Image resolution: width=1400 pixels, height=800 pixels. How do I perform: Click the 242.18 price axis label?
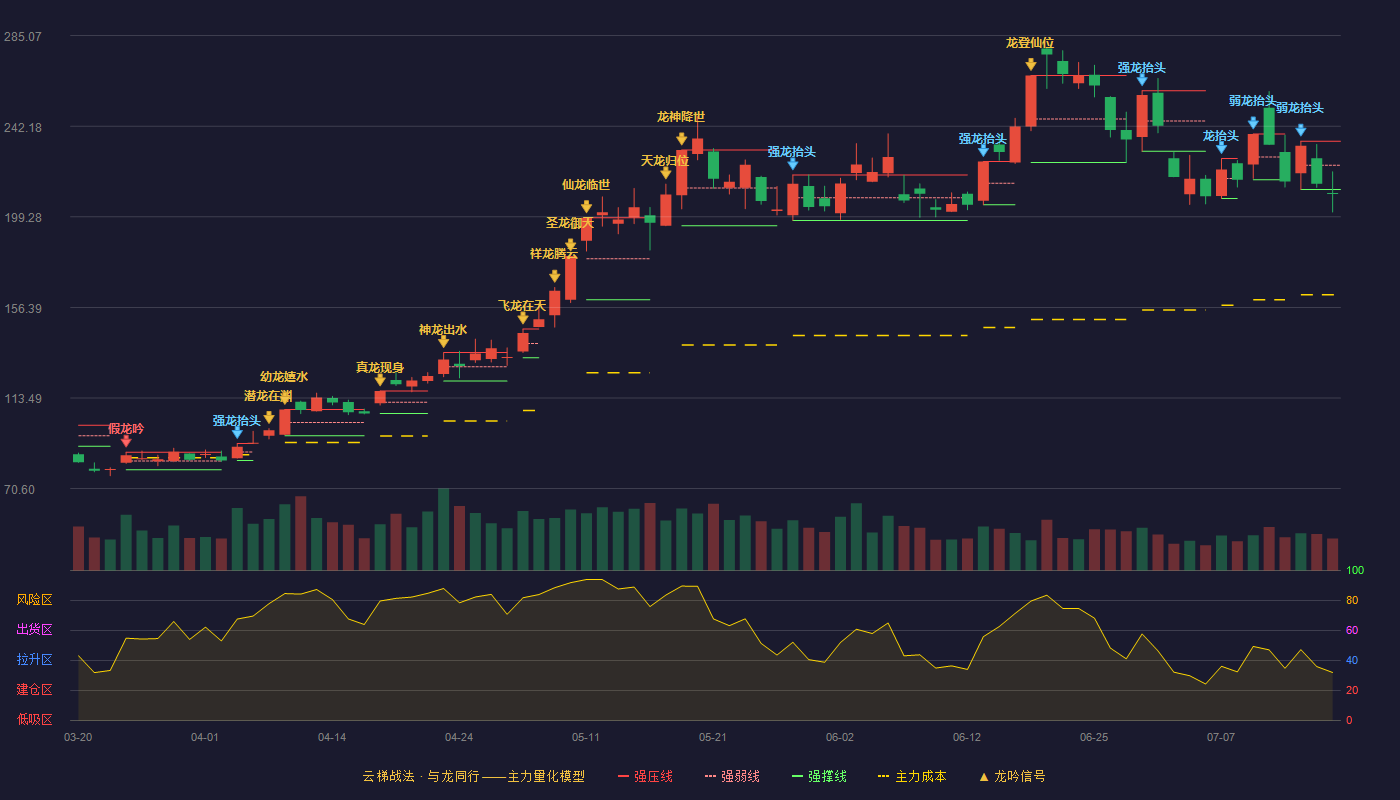click(x=23, y=128)
